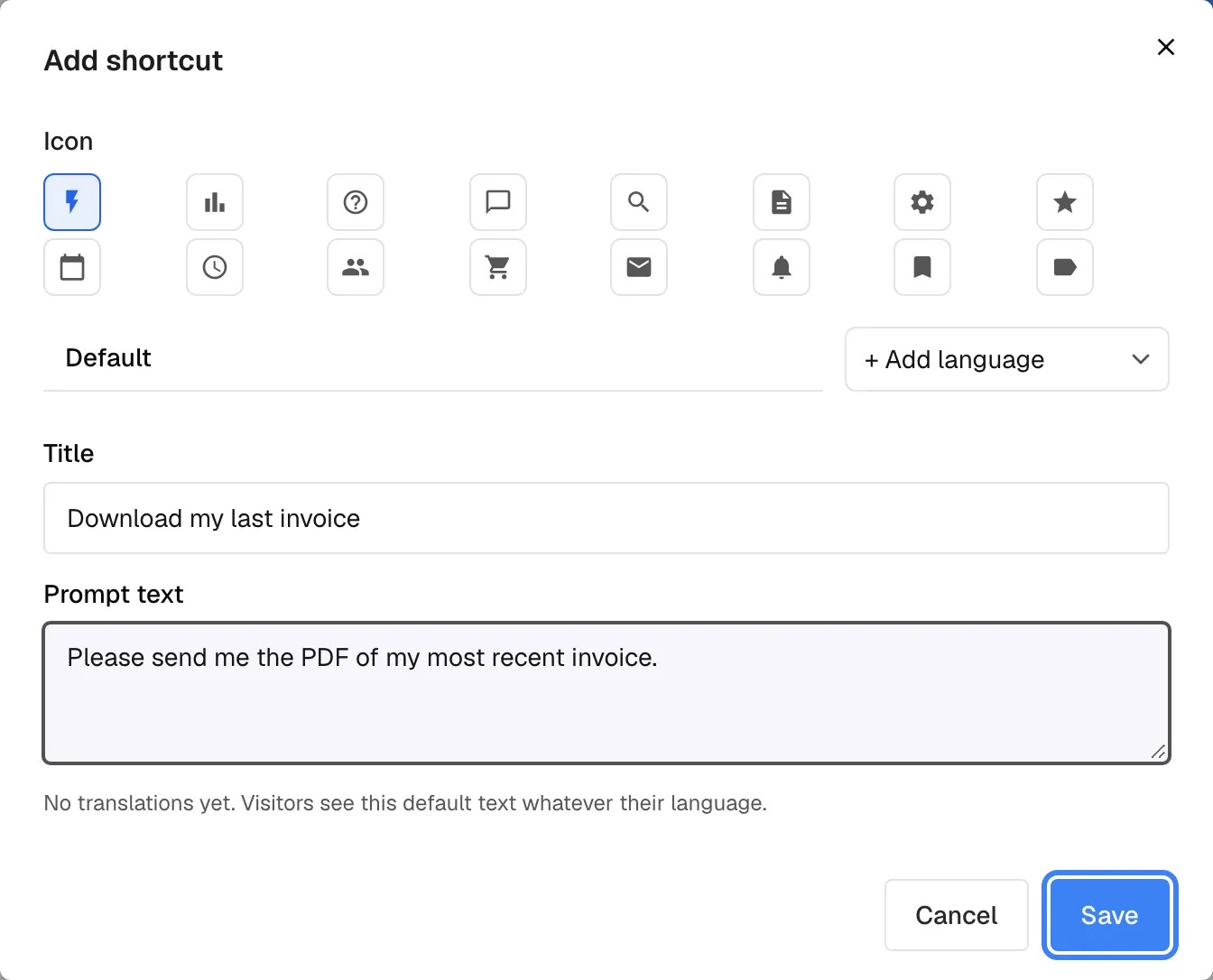Viewport: 1213px width, 980px height.
Task: Choose the magnifying glass search icon
Action: tap(639, 202)
